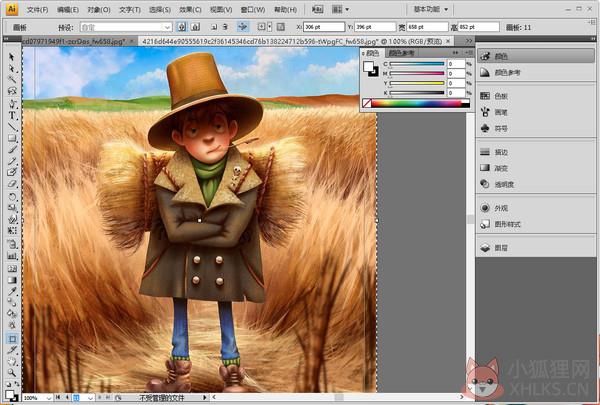Click the new artboard icon in control bar
The height and width of the screenshot is (405, 600).
pyautogui.click(x=214, y=27)
